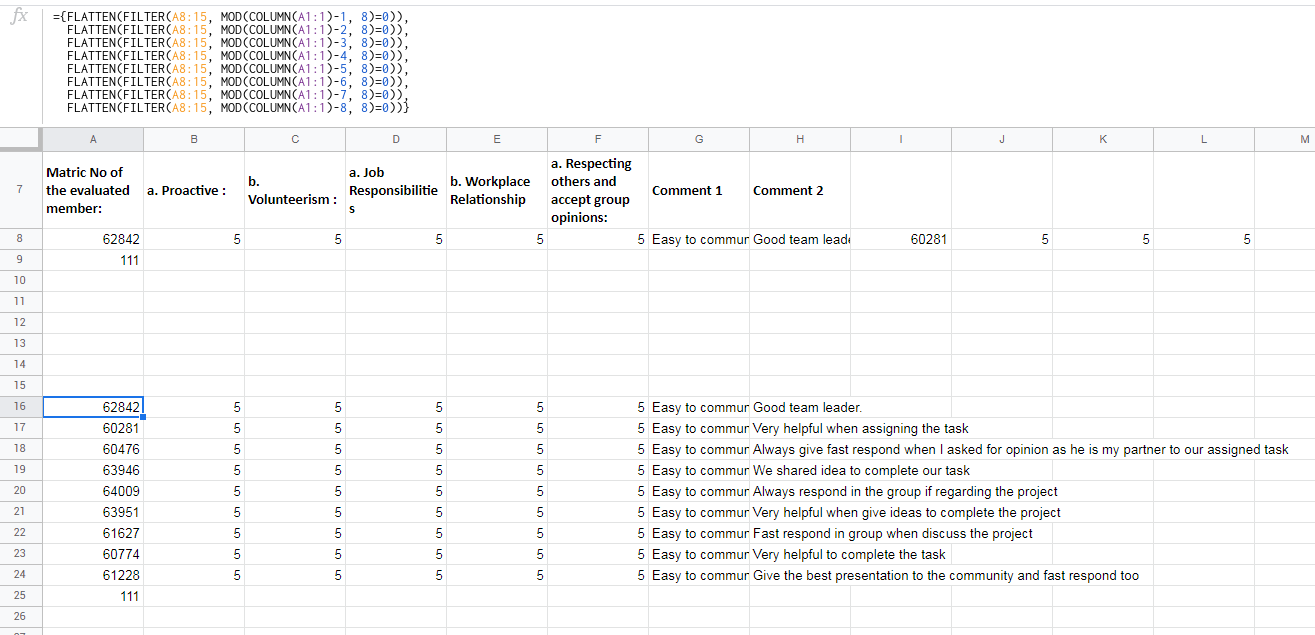The image size is (1315, 635).
Task: Click 'Very helpful when assigning the task' comment
Action: (x=860, y=428)
